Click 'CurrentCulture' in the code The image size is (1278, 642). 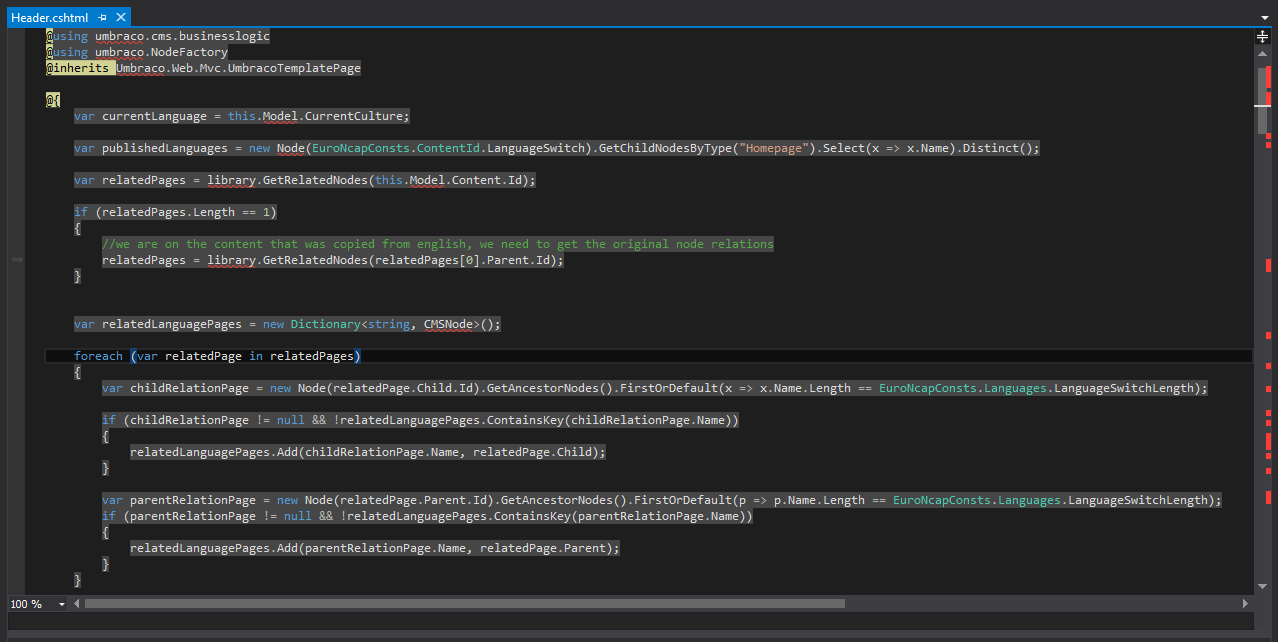click(x=354, y=116)
